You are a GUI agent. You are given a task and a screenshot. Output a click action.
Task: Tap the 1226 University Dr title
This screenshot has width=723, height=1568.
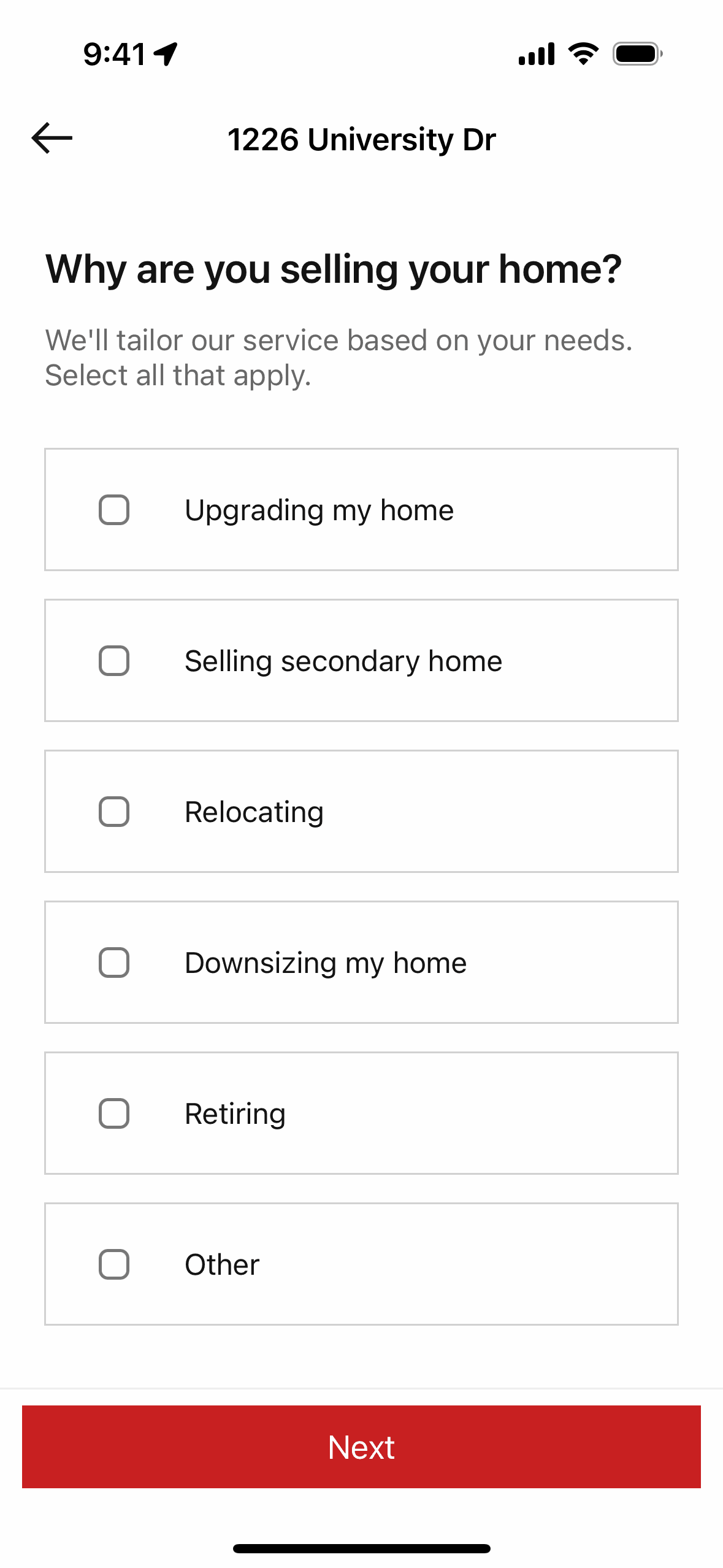(362, 139)
